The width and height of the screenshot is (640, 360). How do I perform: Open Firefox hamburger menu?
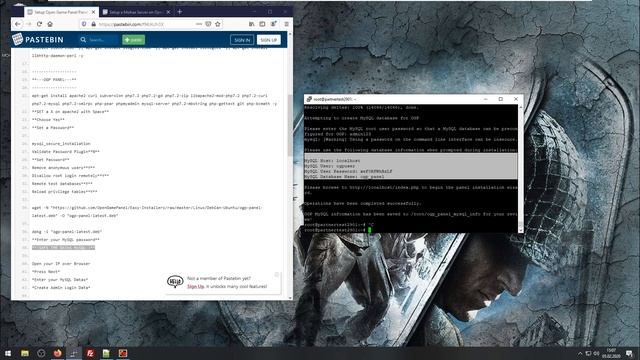tap(287, 24)
